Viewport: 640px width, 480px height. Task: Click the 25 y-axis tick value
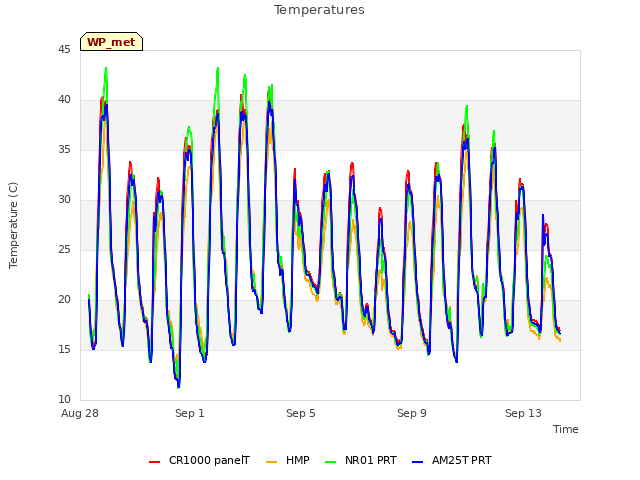click(64, 249)
